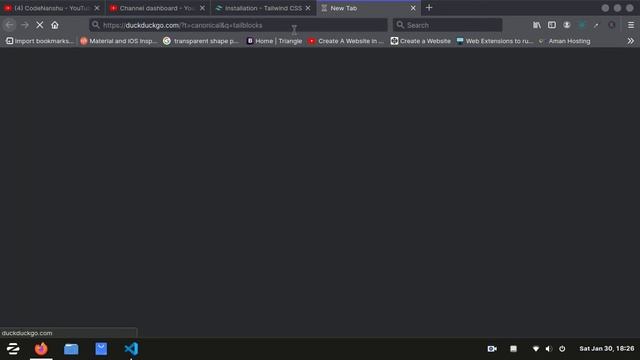
Task: Open the Firefox hamburger menu
Action: pyautogui.click(x=631, y=25)
